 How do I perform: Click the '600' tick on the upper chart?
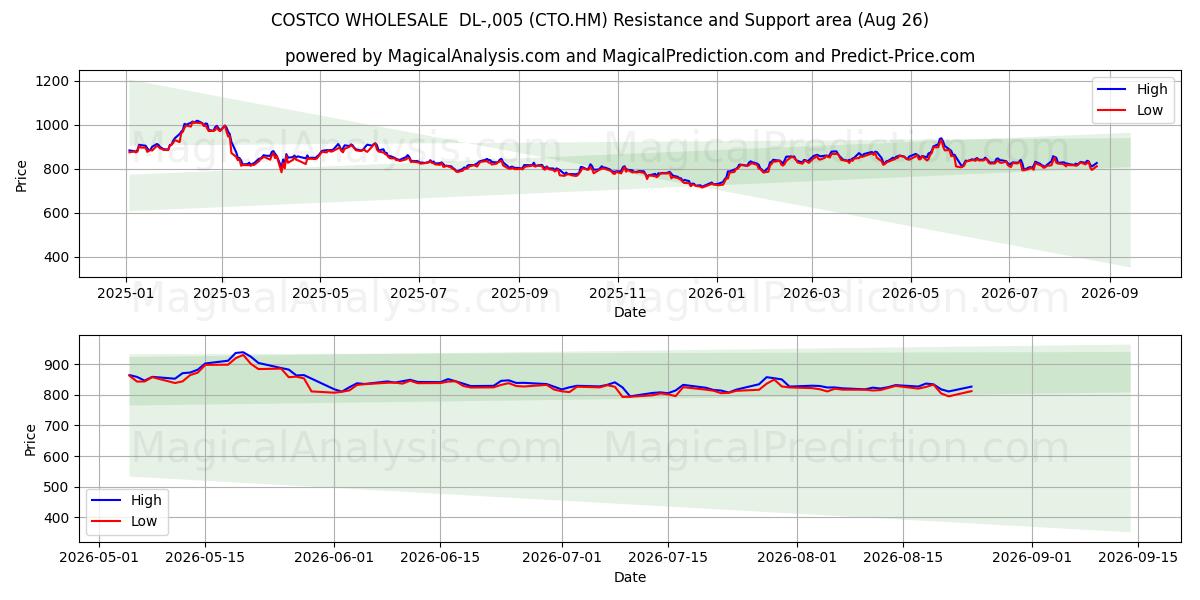58,213
